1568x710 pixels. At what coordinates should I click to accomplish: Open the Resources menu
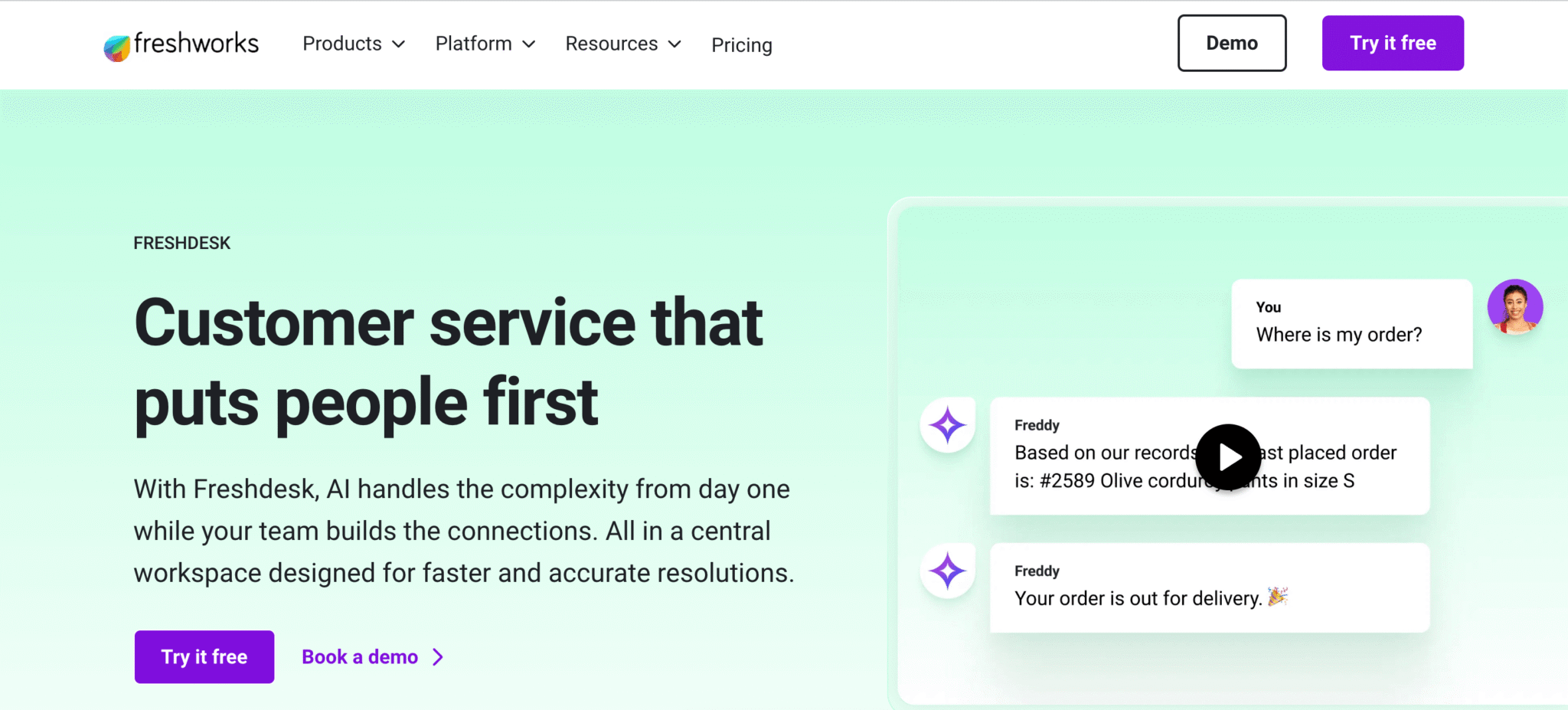pyautogui.click(x=623, y=44)
